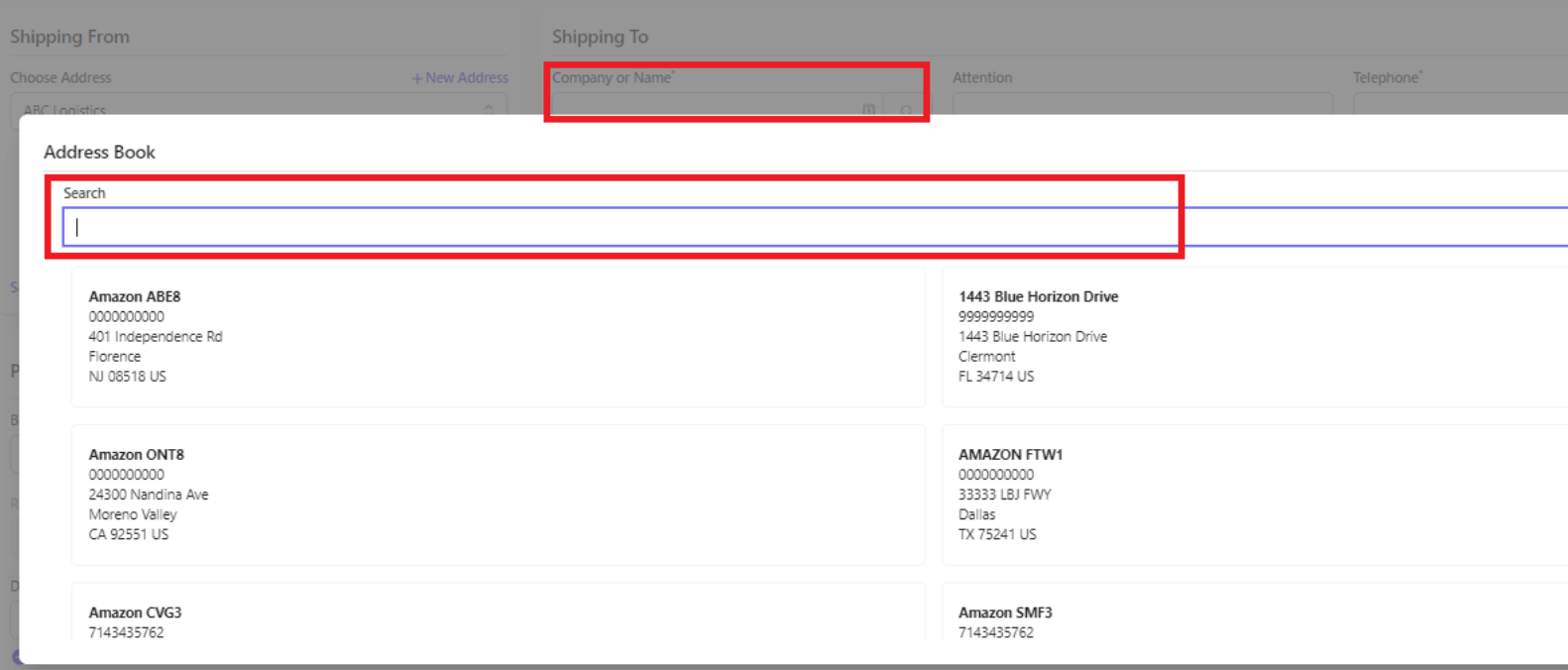Focus the Address Book Search field
The height and width of the screenshot is (670, 1568).
[815, 227]
